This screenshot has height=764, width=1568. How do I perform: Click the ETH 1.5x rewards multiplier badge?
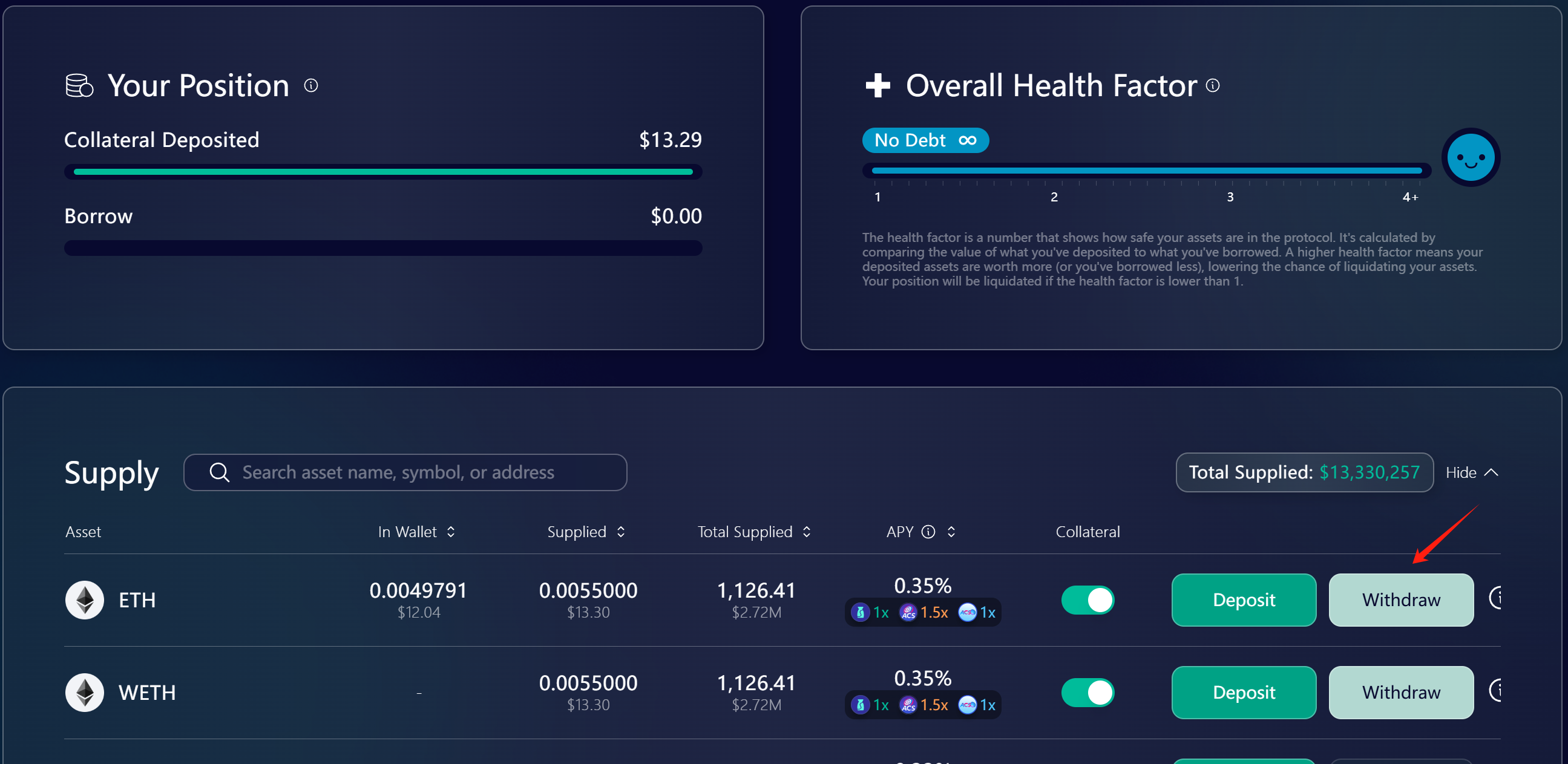coord(924,612)
